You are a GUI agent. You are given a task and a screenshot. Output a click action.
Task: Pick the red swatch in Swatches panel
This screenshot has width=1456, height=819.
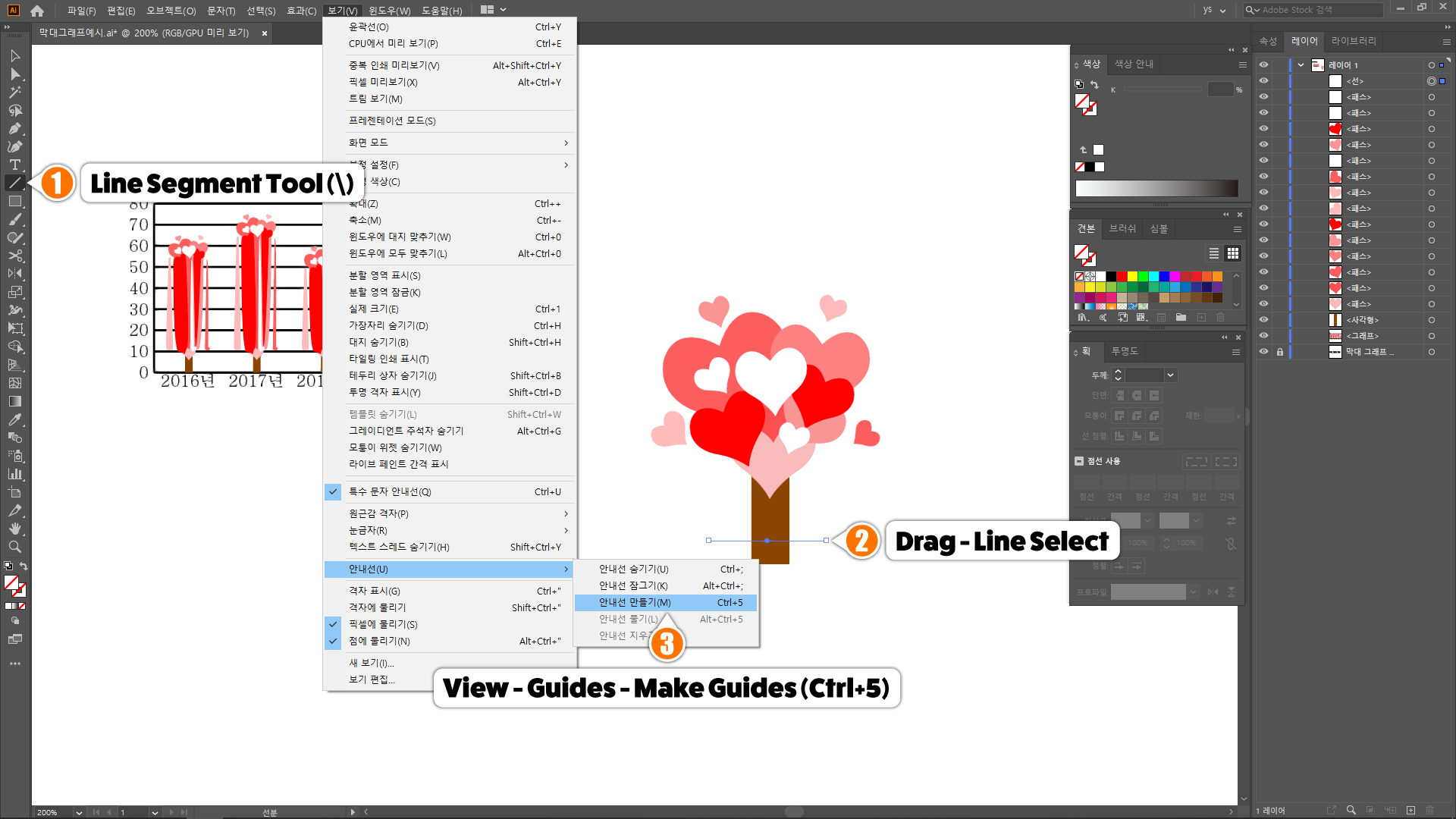coord(1122,277)
